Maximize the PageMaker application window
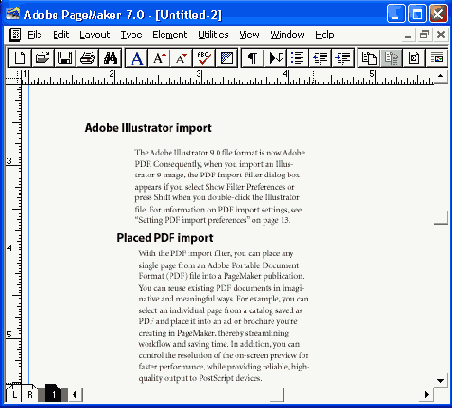The width and height of the screenshot is (452, 408). click(417, 14)
